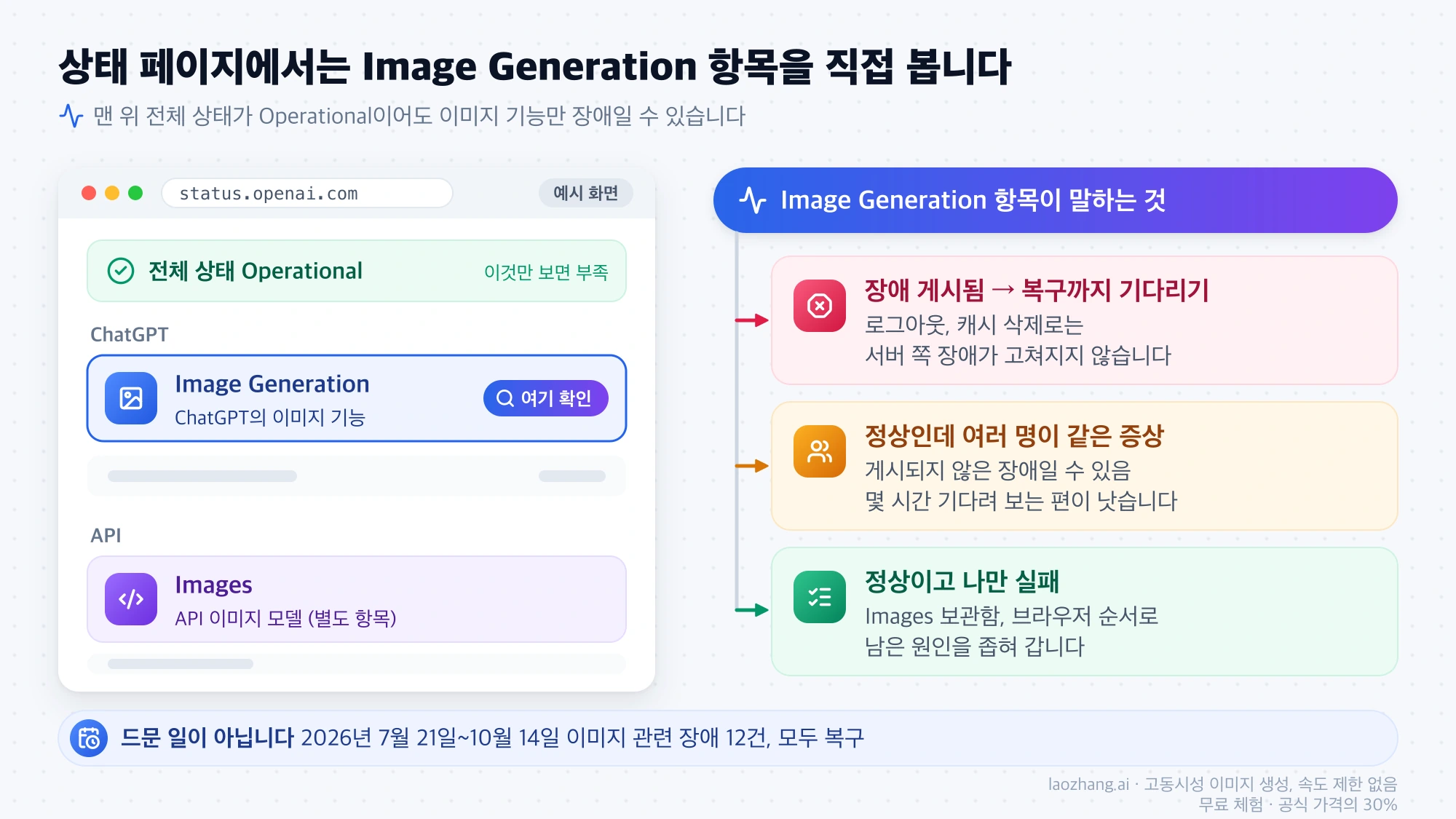The height and width of the screenshot is (819, 1456).
Task: Click the 정상인데 여러 명이 같은 증상 heading
Action: tap(1014, 436)
